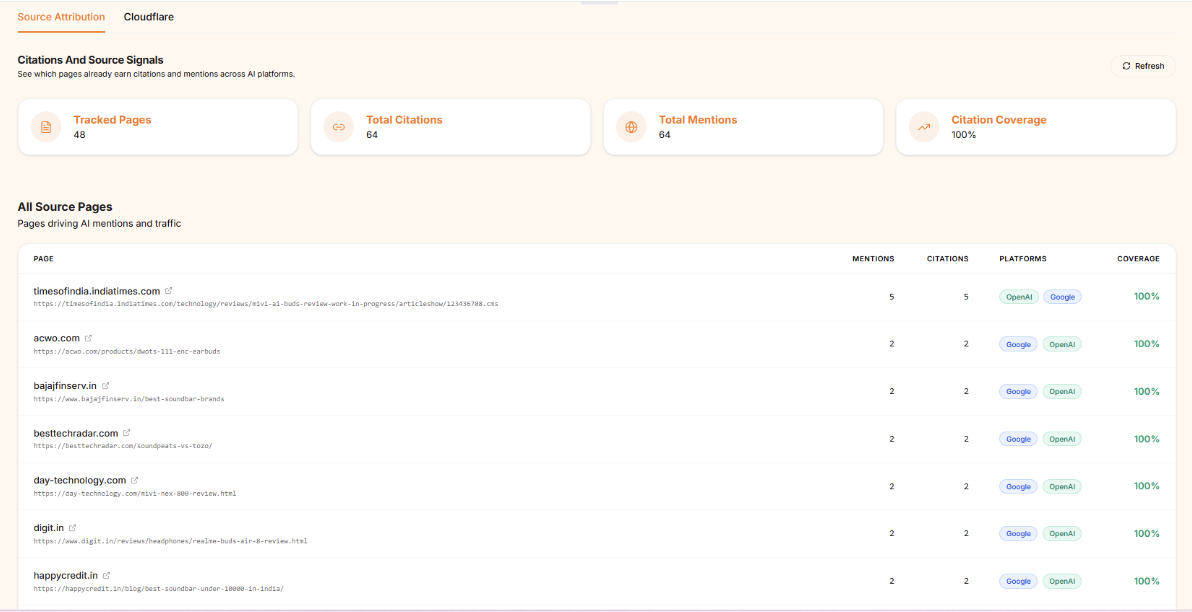Image resolution: width=1192 pixels, height=612 pixels.
Task: Click the digit.in realme-buds-air review URL
Action: pos(170,541)
